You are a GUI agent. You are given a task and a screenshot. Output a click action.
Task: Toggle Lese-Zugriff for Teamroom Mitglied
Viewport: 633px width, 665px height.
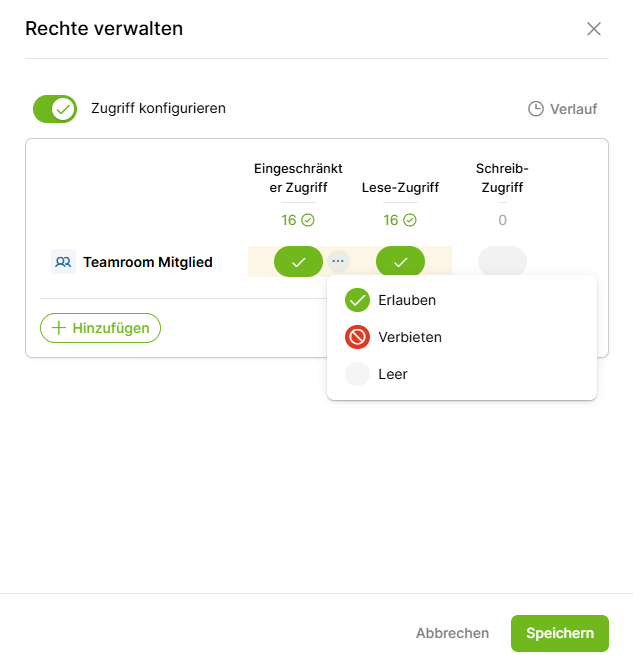400,262
